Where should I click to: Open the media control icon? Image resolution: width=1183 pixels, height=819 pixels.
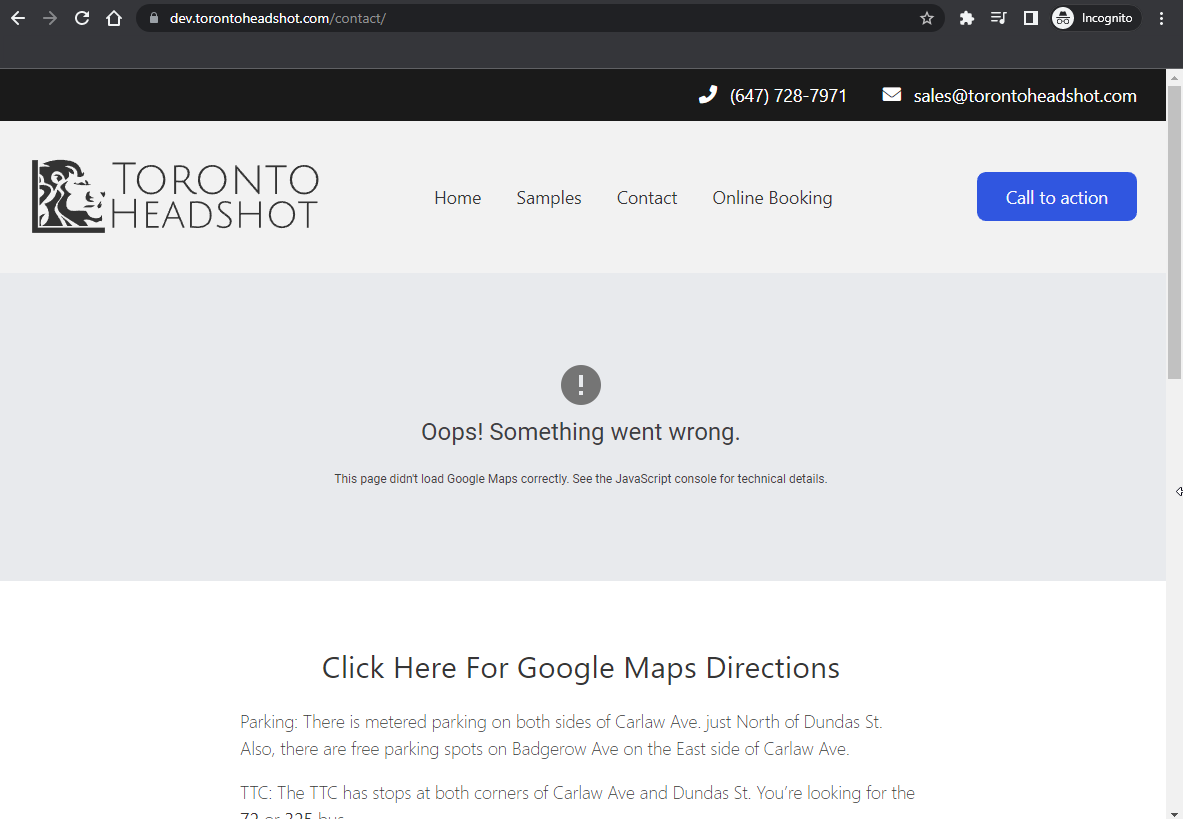click(x=998, y=18)
